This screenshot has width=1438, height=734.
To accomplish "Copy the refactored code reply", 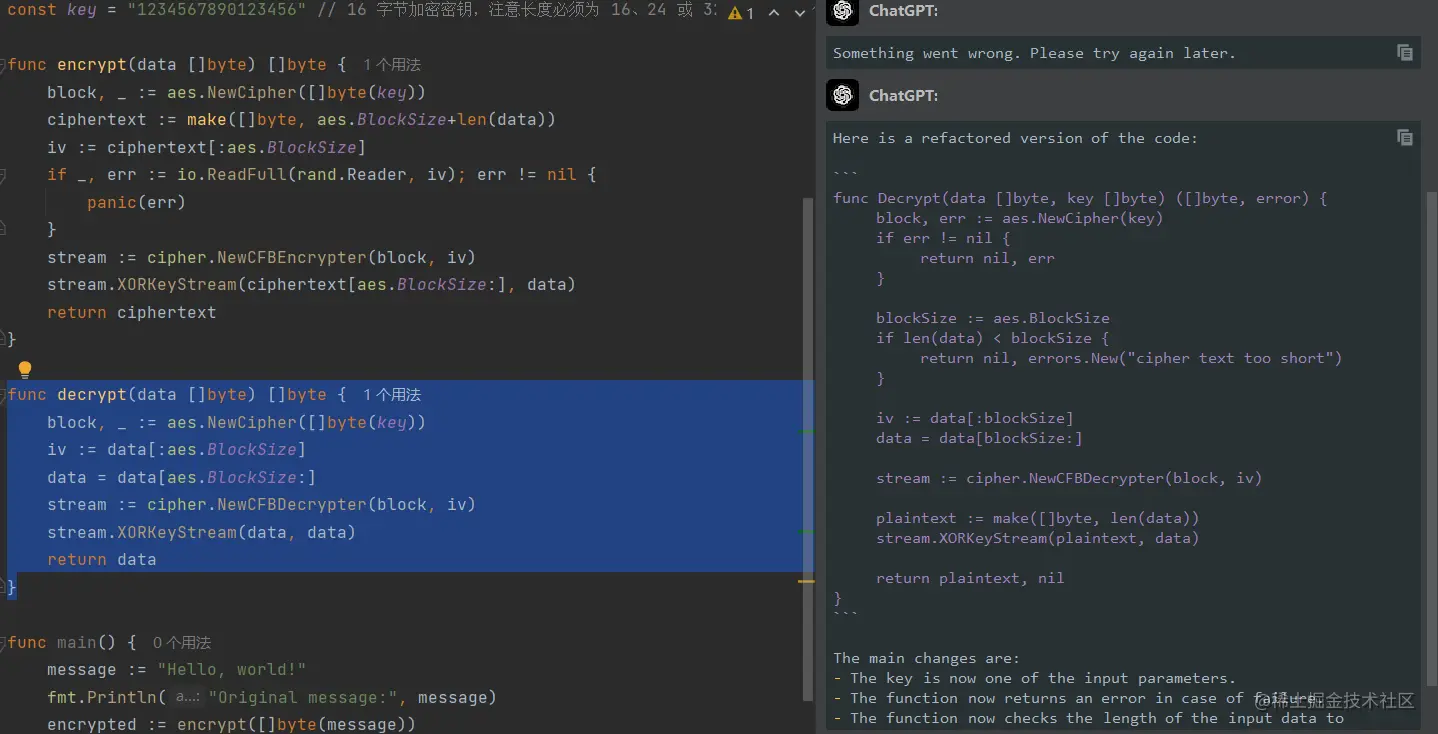I will 1404,138.
